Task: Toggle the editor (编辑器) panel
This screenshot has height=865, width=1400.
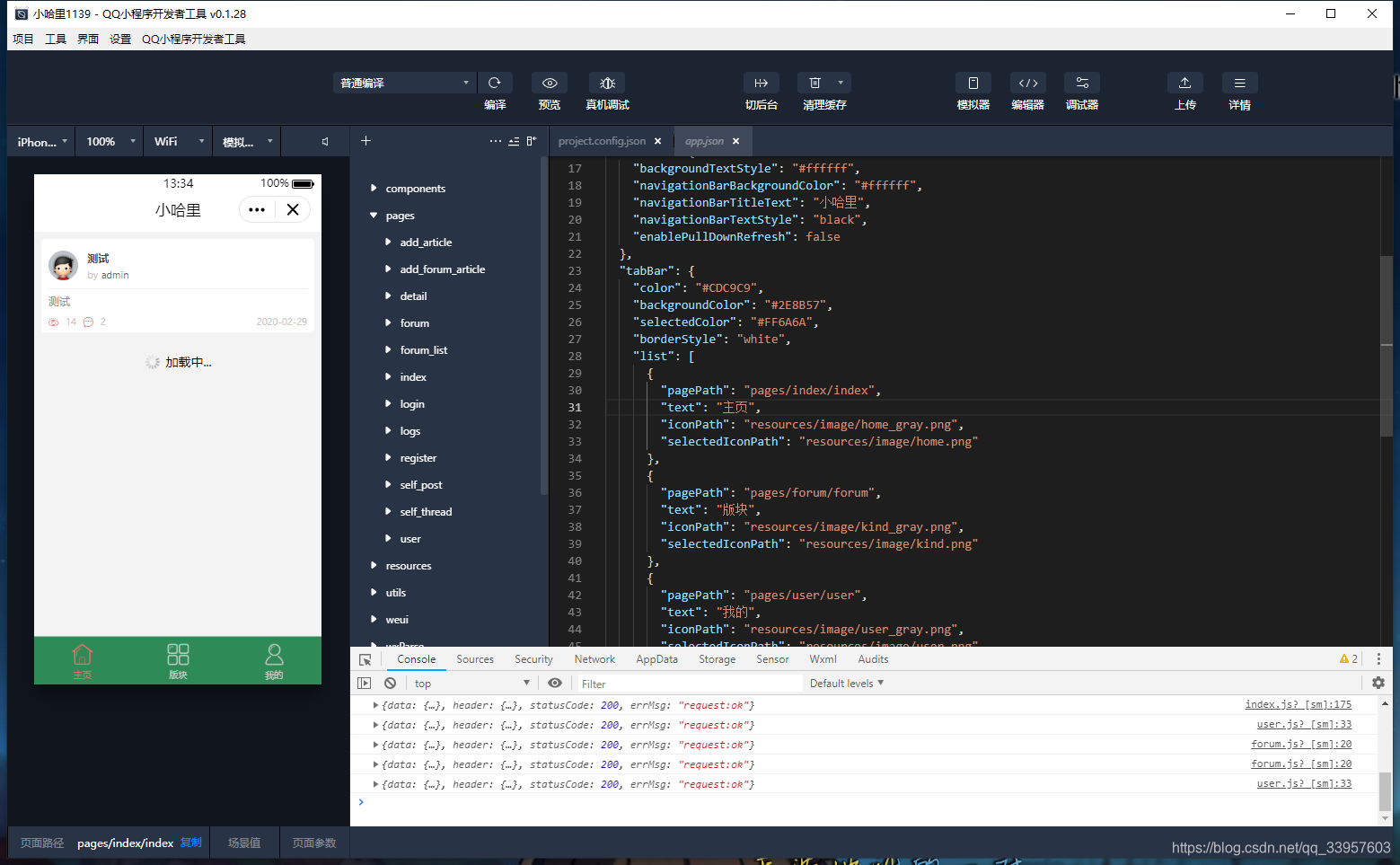Action: click(1027, 83)
